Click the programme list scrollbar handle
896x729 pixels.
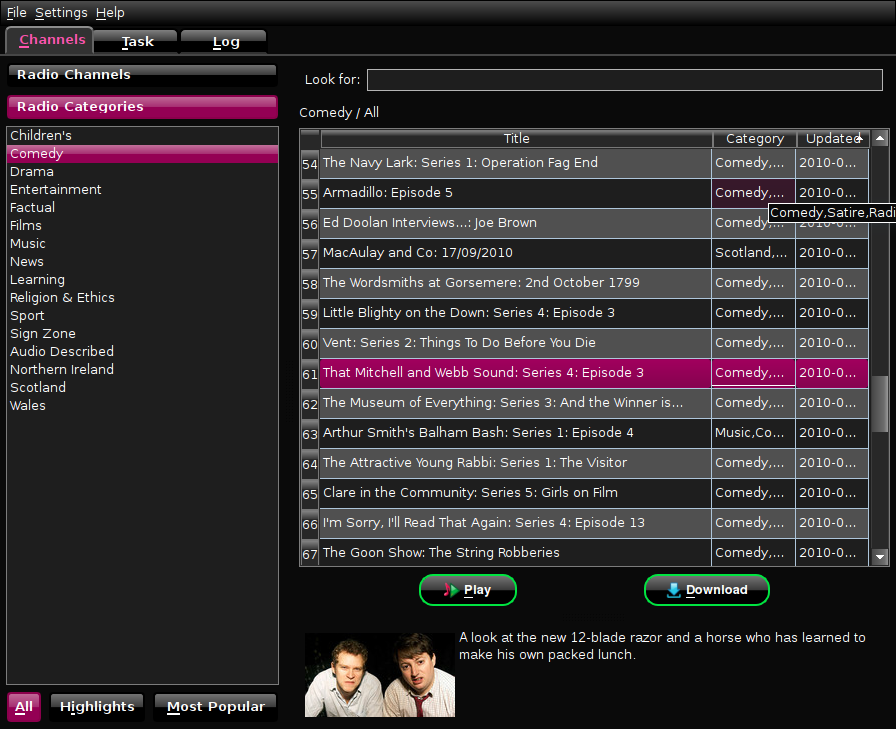click(880, 403)
